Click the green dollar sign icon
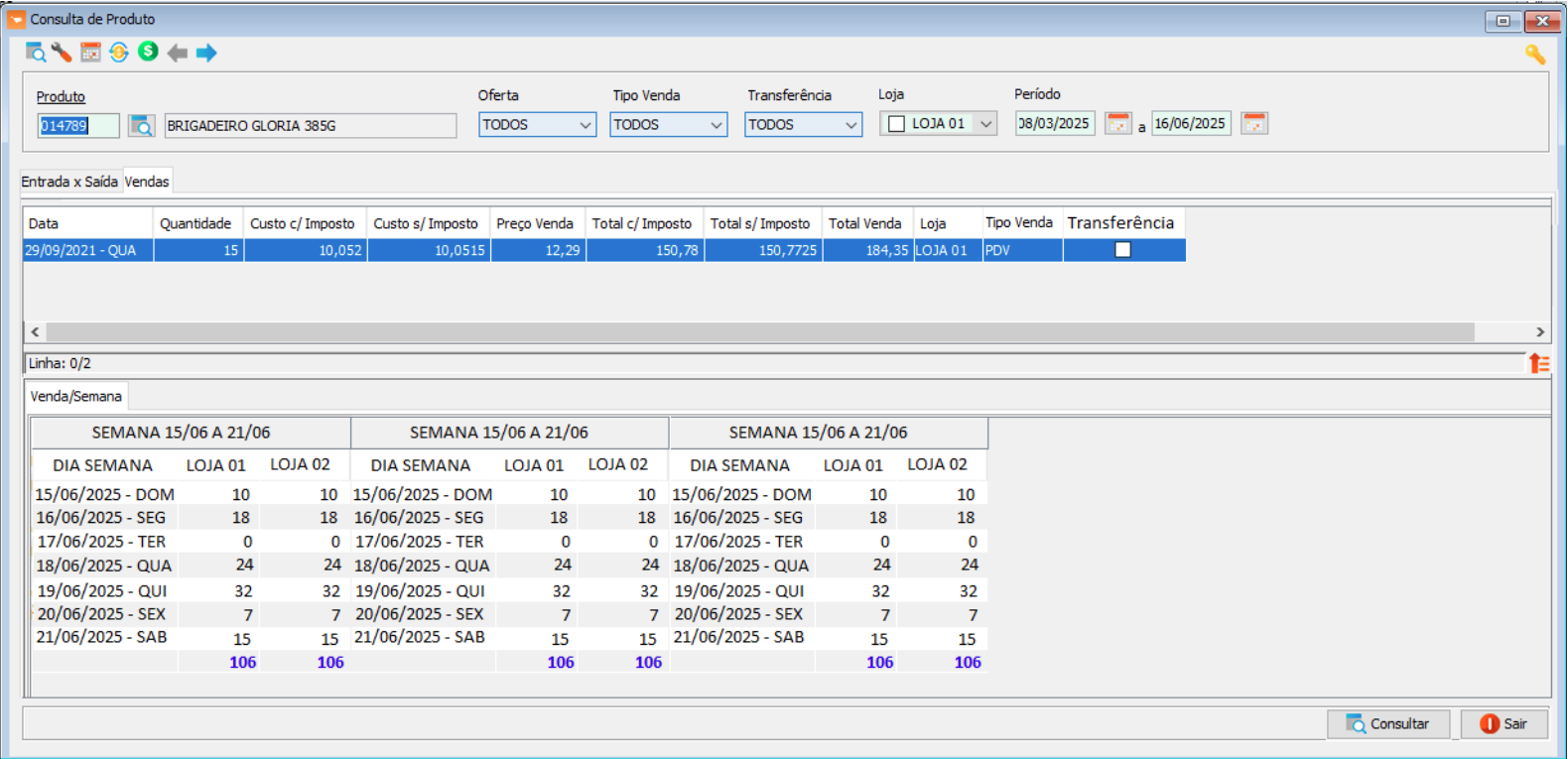Screen dimensions: 1568x759 click(x=148, y=52)
